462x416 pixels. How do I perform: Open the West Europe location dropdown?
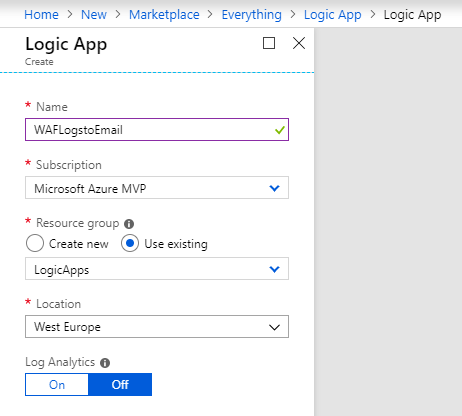157,327
